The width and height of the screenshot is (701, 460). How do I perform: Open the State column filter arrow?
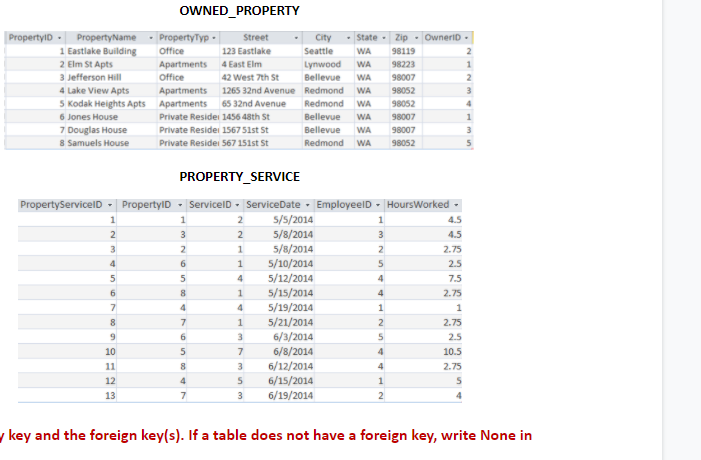[384, 38]
